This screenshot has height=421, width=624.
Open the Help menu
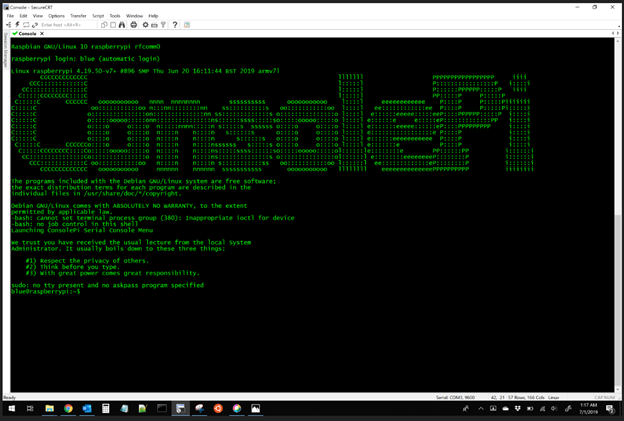(153, 16)
